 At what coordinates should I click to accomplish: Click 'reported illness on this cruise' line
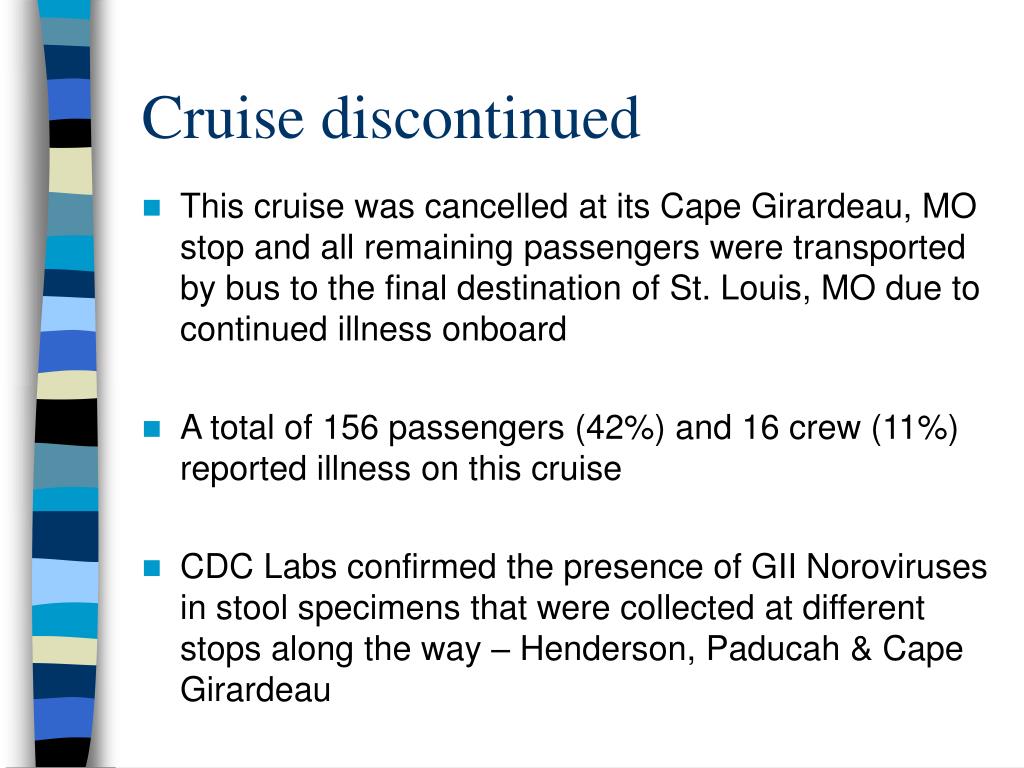point(400,469)
